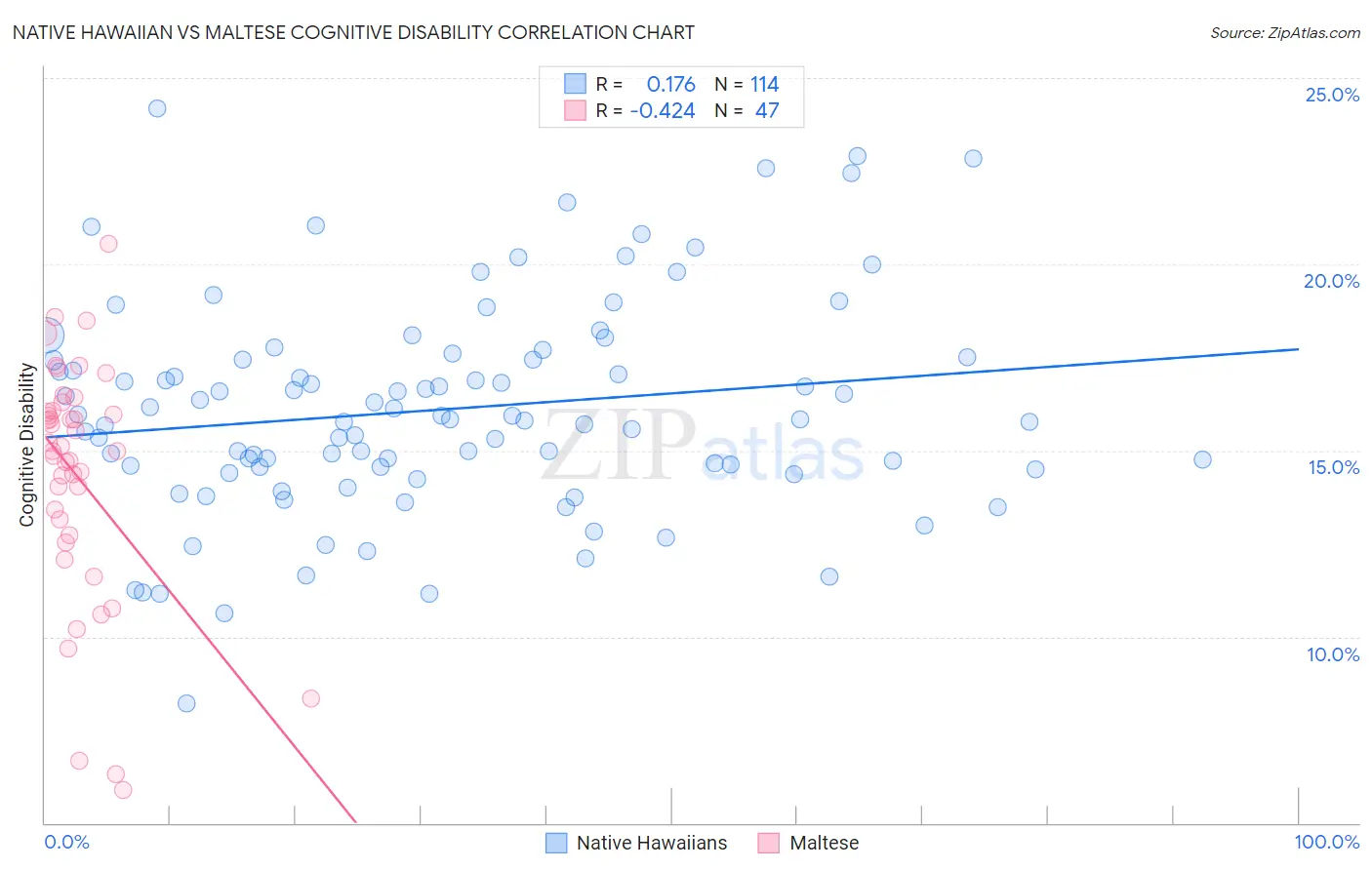Click the 15.0% y-axis label
The width and height of the screenshot is (1372, 870).
[1333, 467]
